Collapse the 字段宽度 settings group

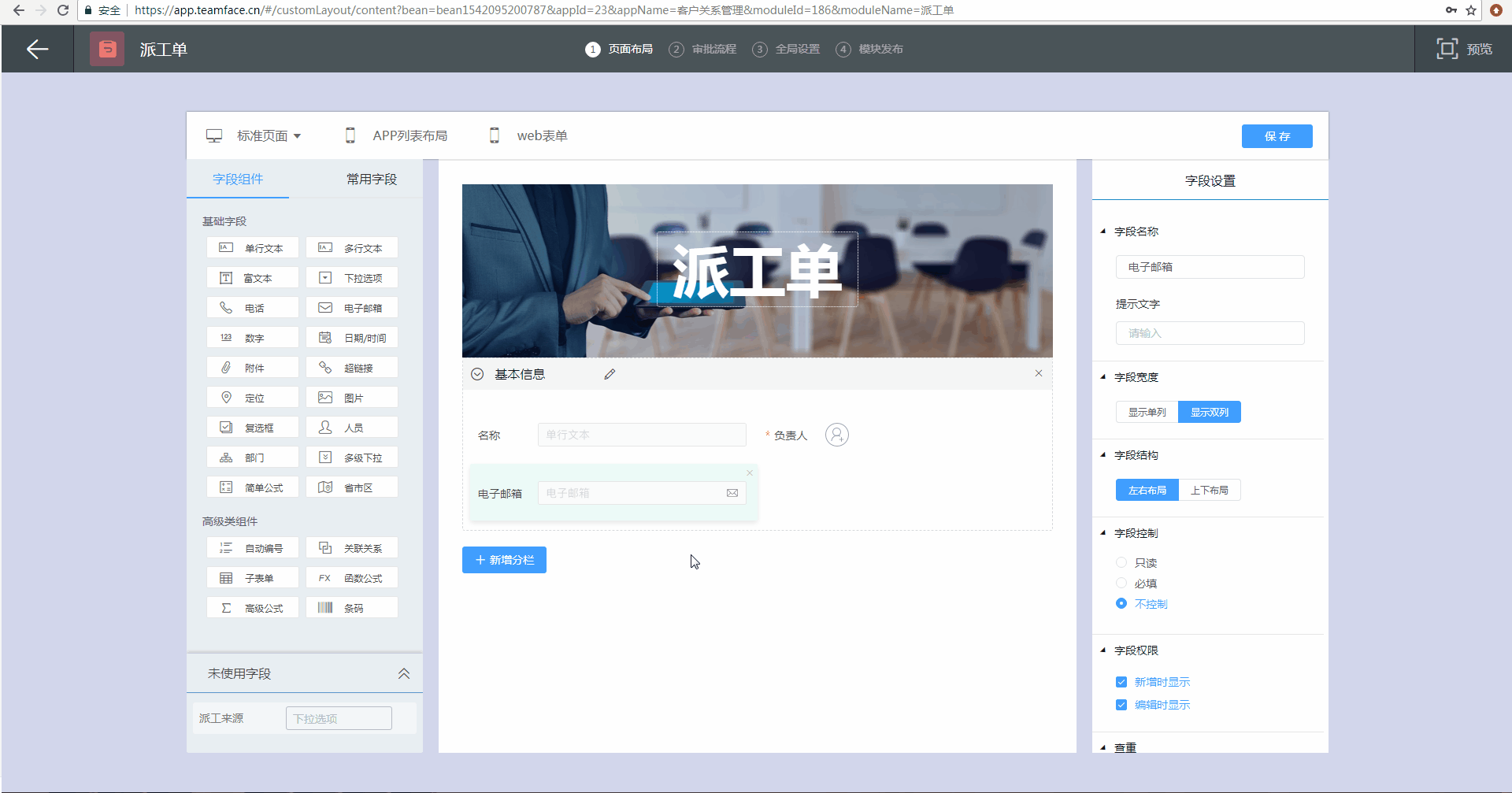click(x=1103, y=377)
